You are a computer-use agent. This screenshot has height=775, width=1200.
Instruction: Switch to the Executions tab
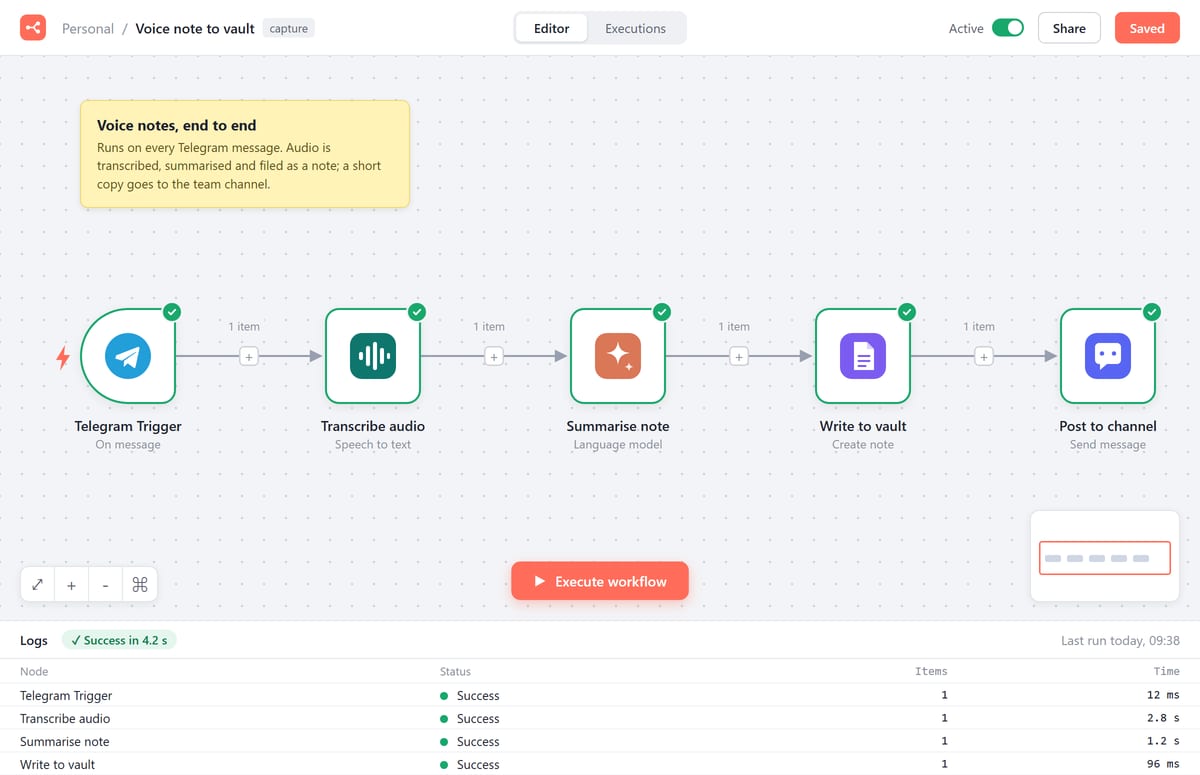tap(635, 28)
